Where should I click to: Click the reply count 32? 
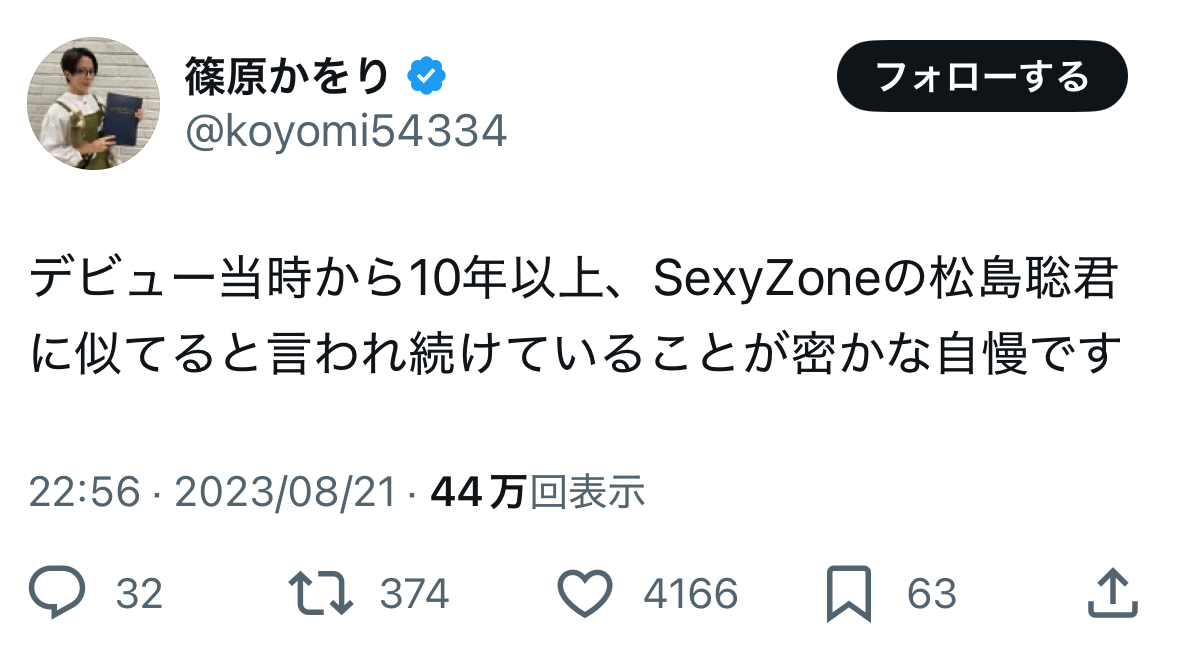(139, 594)
